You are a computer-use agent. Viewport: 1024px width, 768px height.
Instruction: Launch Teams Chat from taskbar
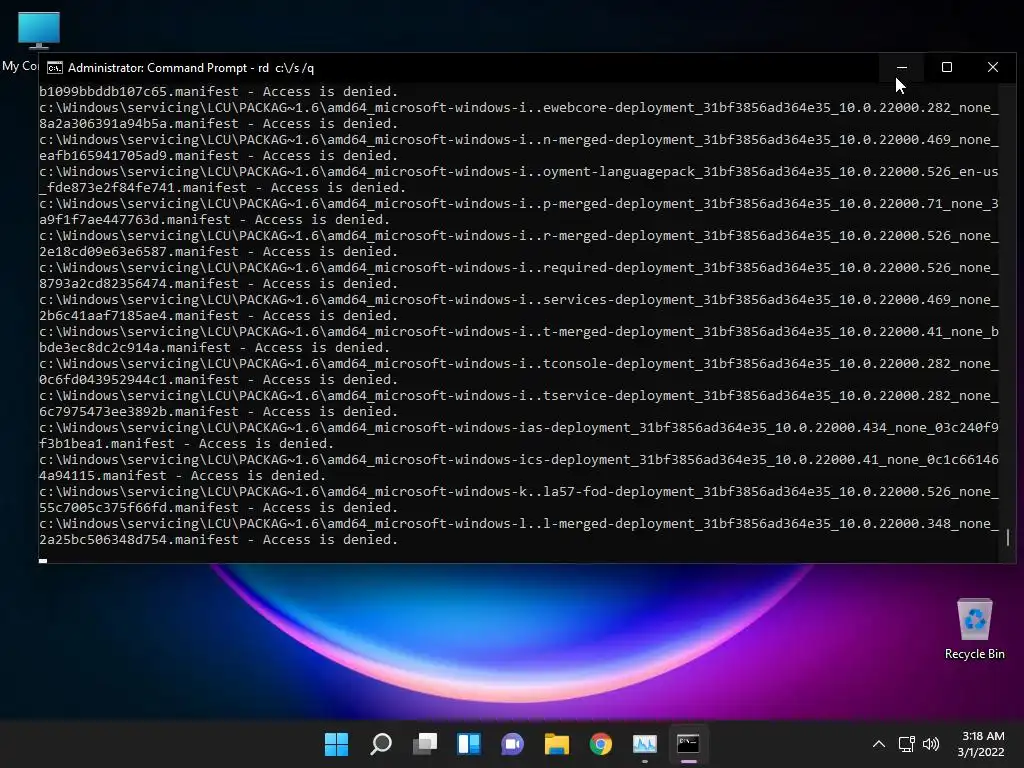(x=513, y=744)
